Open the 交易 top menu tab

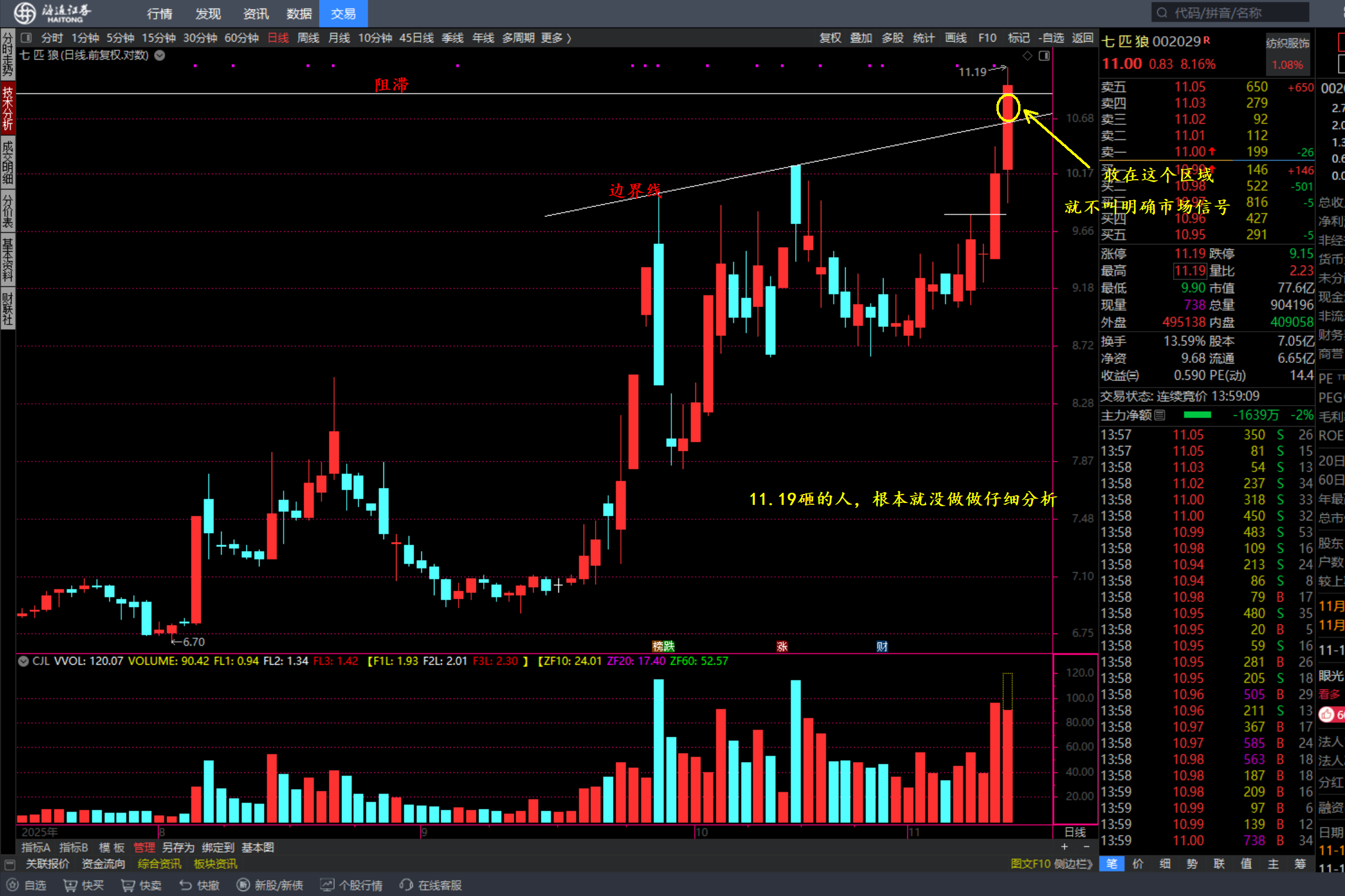343,13
